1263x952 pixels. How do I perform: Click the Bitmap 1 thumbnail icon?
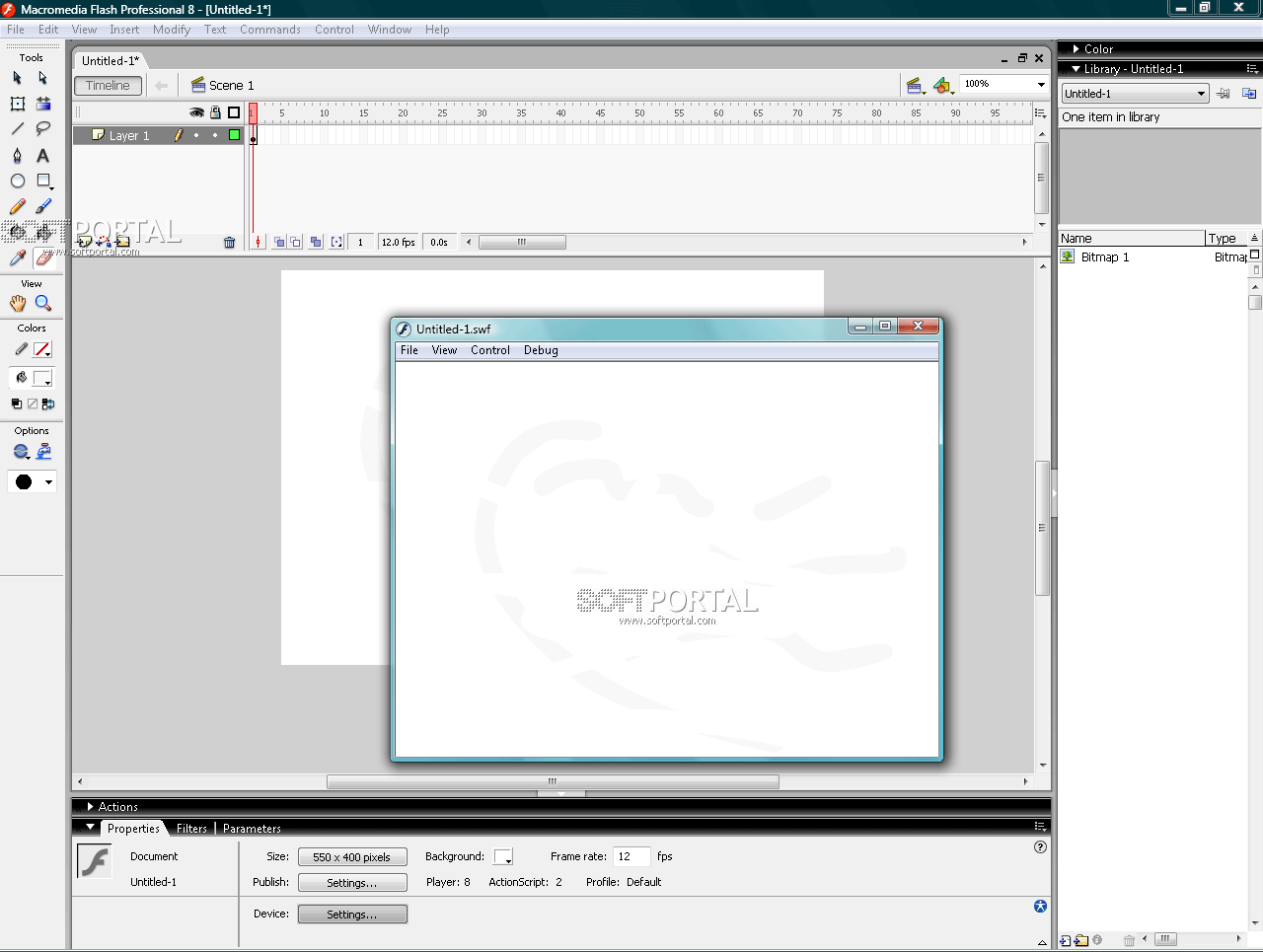[1068, 256]
